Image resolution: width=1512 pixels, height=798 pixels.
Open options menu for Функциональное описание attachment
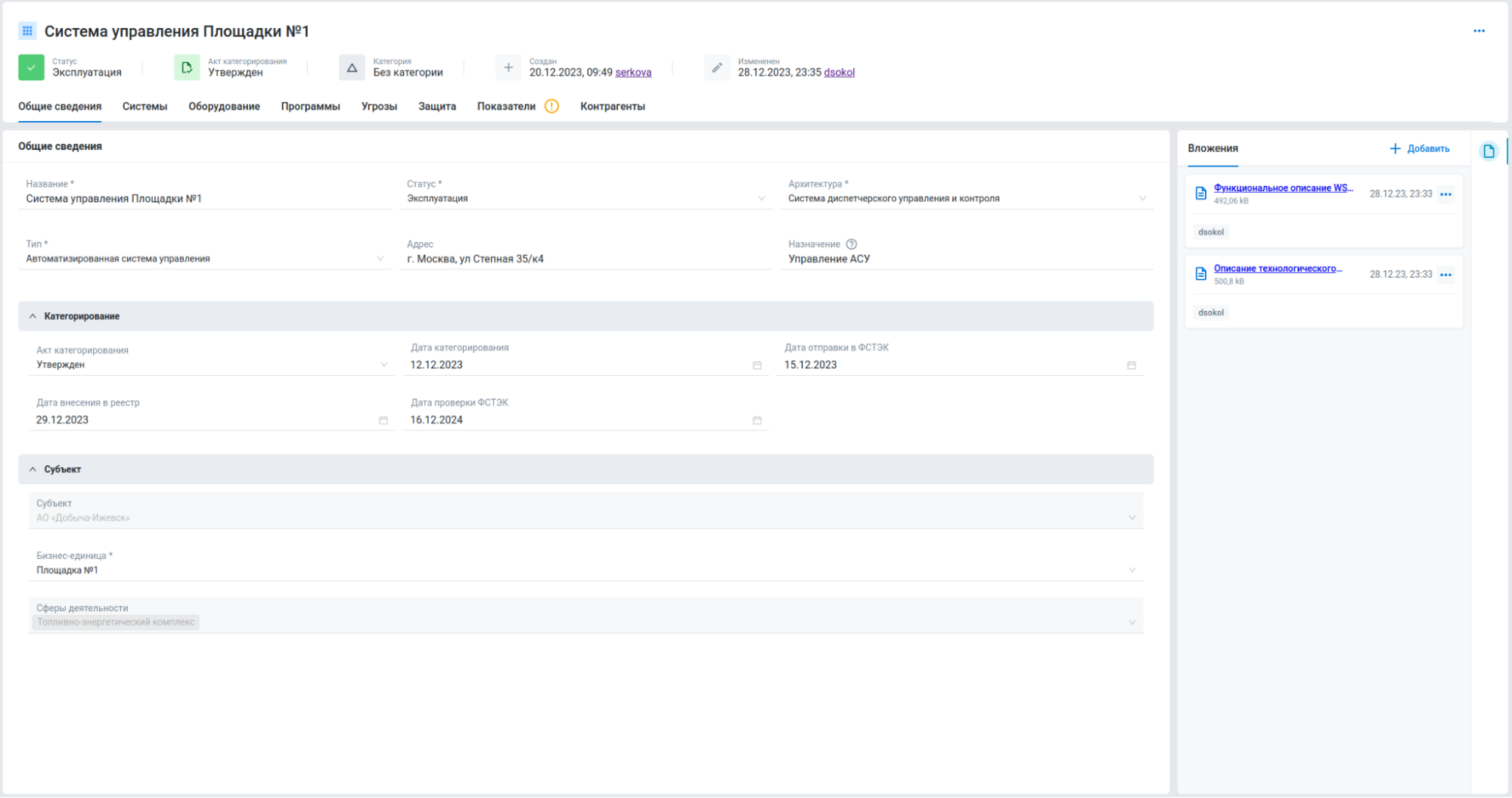click(x=1445, y=194)
